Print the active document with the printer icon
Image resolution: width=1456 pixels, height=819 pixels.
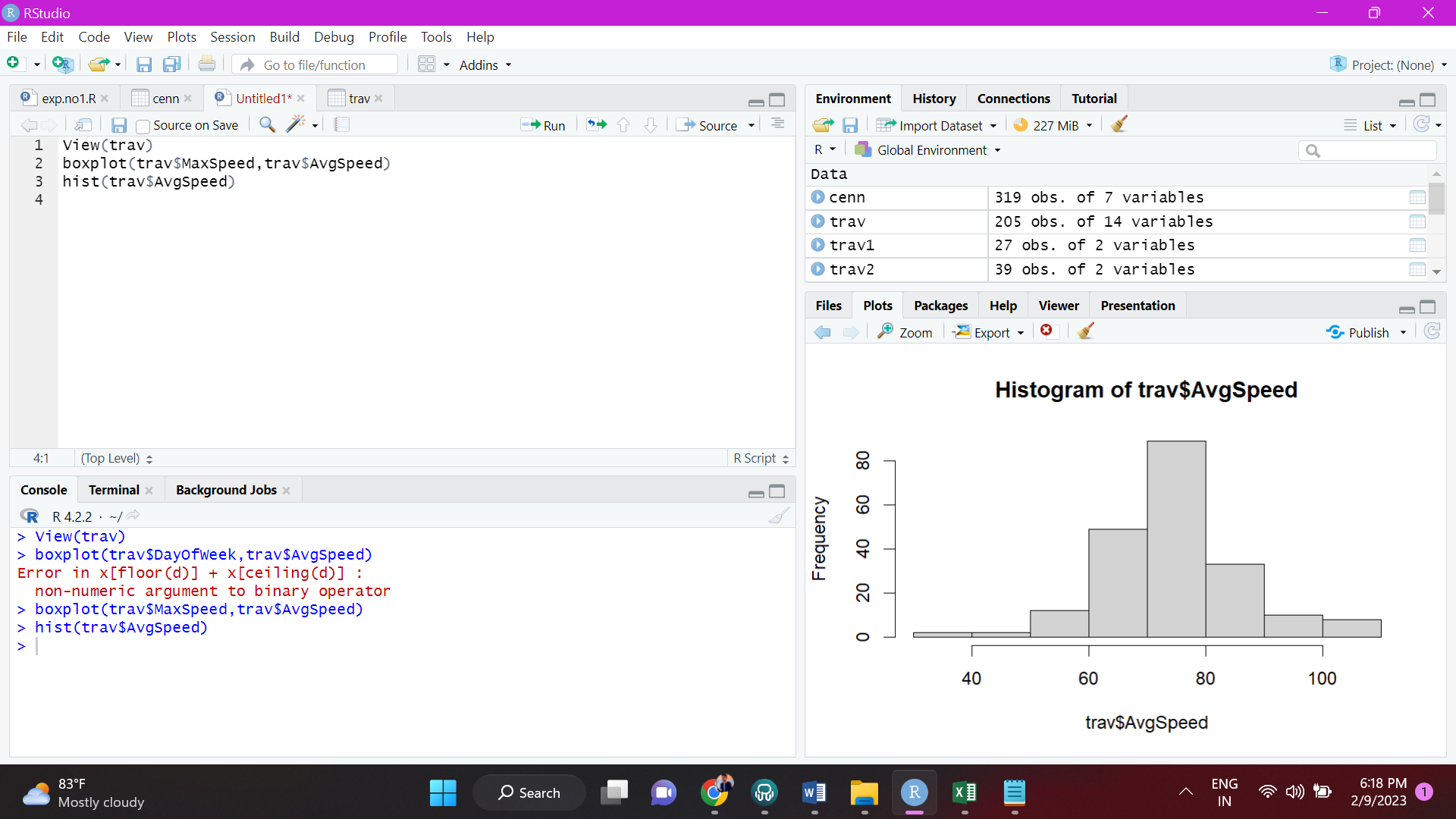coord(207,64)
